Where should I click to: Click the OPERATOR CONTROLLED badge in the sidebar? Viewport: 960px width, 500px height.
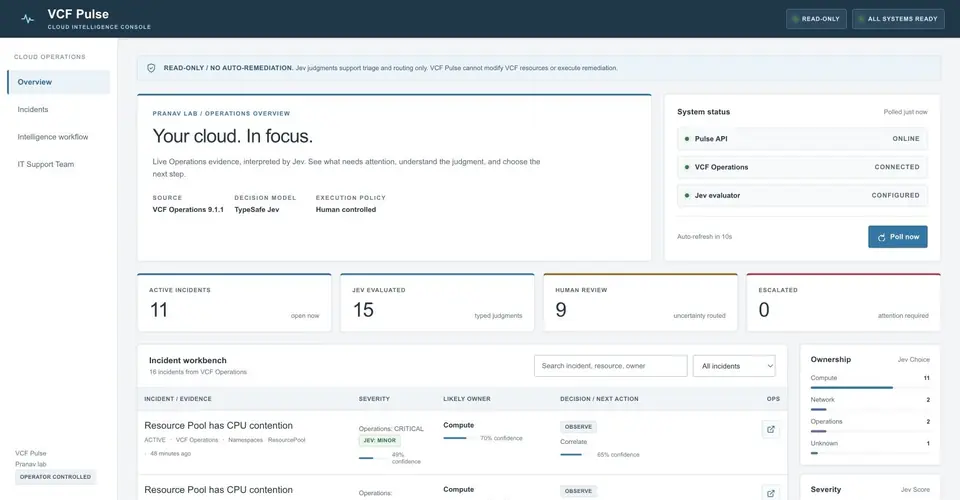(55, 477)
